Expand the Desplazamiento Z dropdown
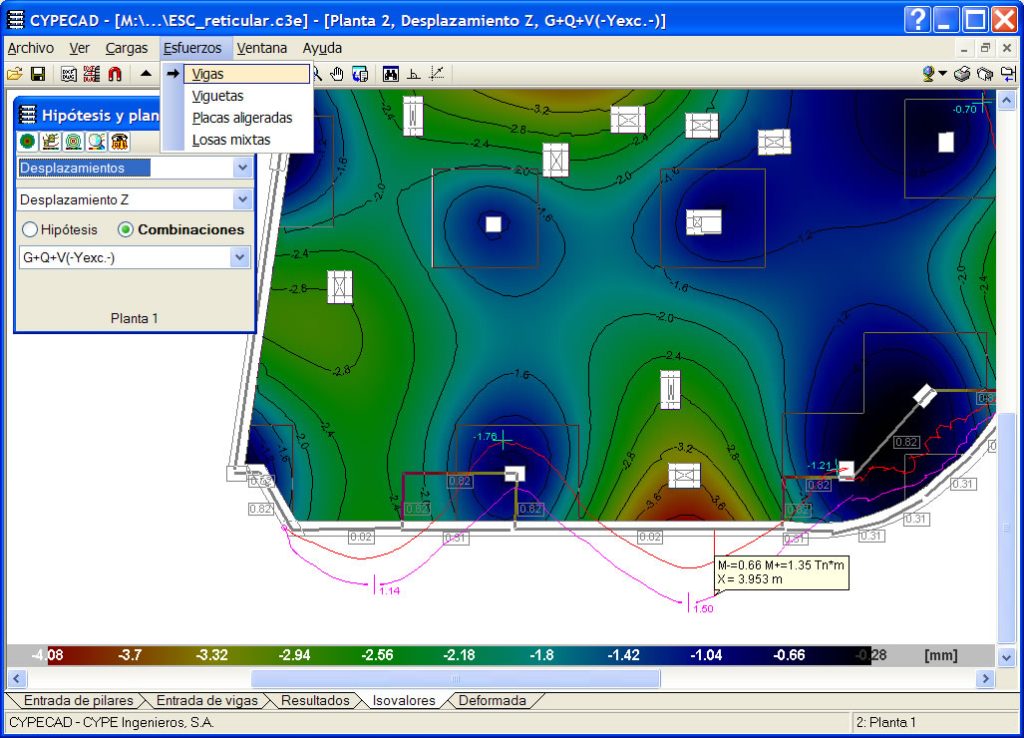This screenshot has height=738, width=1024. pyautogui.click(x=241, y=200)
